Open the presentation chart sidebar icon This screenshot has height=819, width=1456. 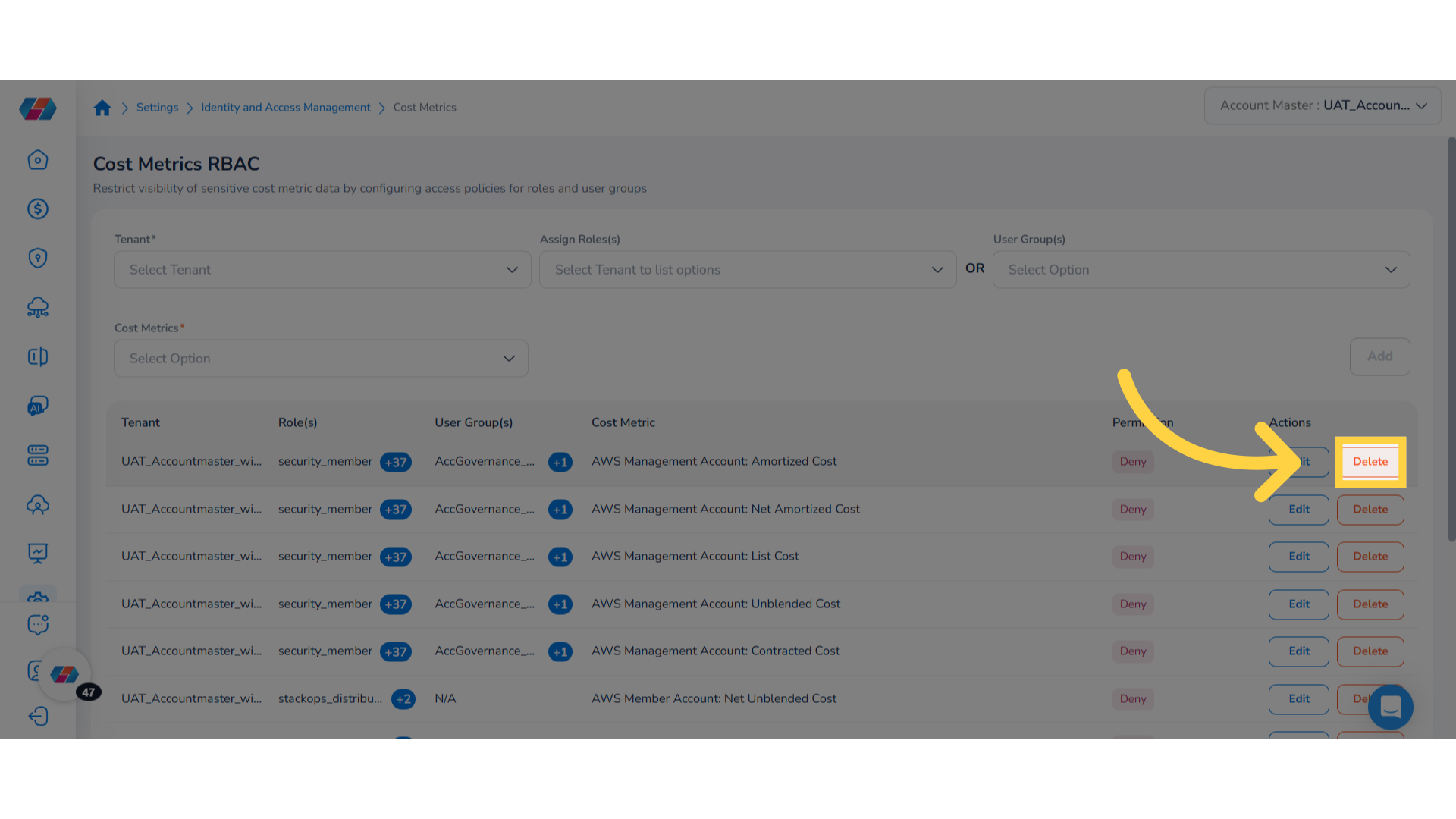coord(38,554)
